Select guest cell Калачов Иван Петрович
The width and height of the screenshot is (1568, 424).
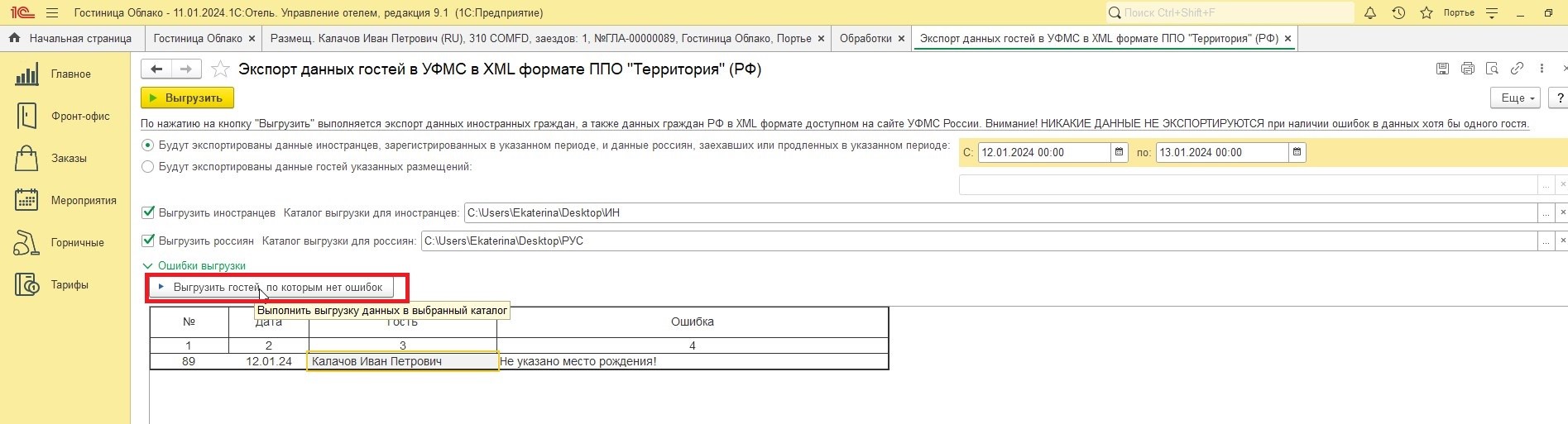pyautogui.click(x=403, y=361)
